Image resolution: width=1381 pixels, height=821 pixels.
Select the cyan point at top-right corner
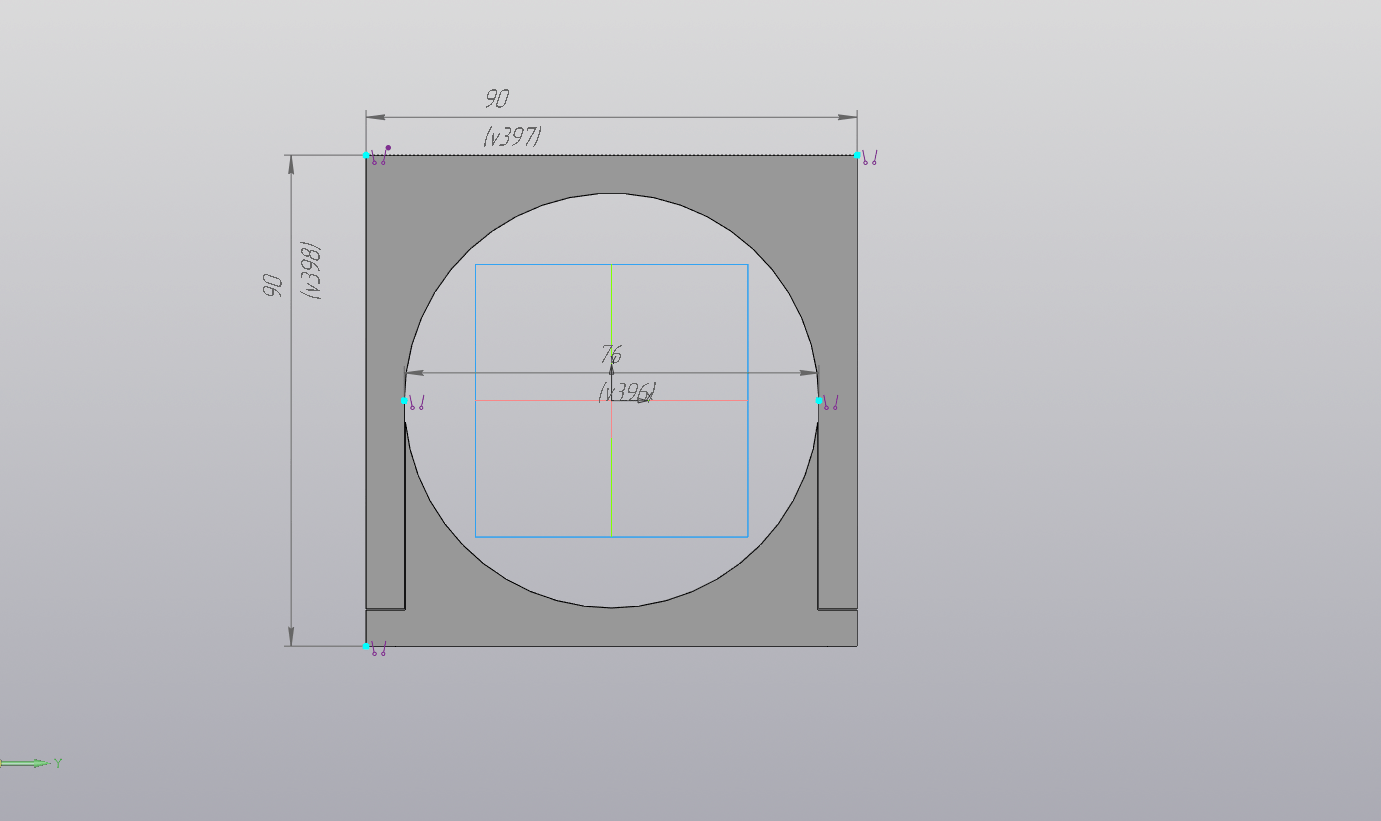pyautogui.click(x=857, y=155)
